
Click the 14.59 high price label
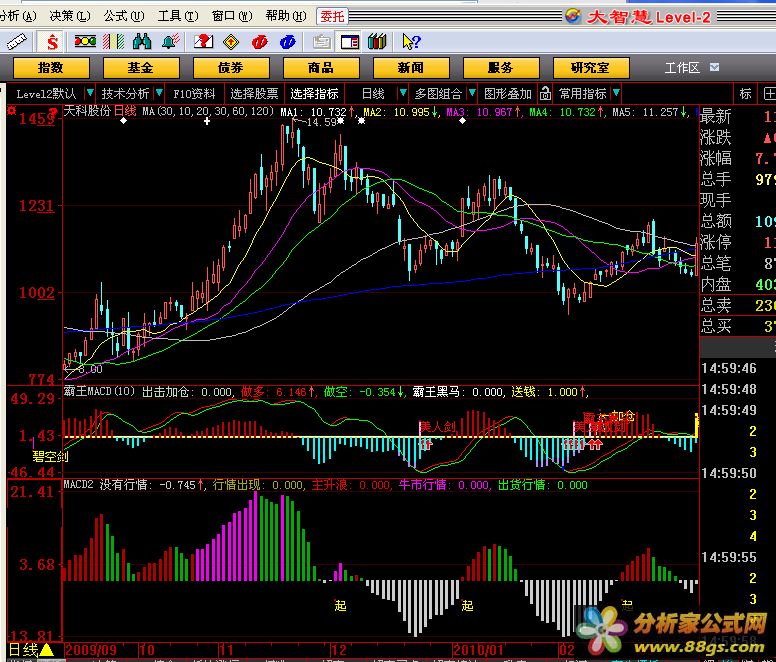322,122
